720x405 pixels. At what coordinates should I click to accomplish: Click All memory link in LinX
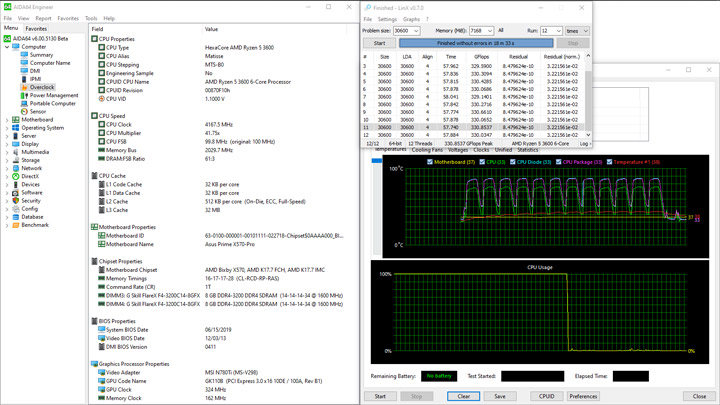(501, 30)
